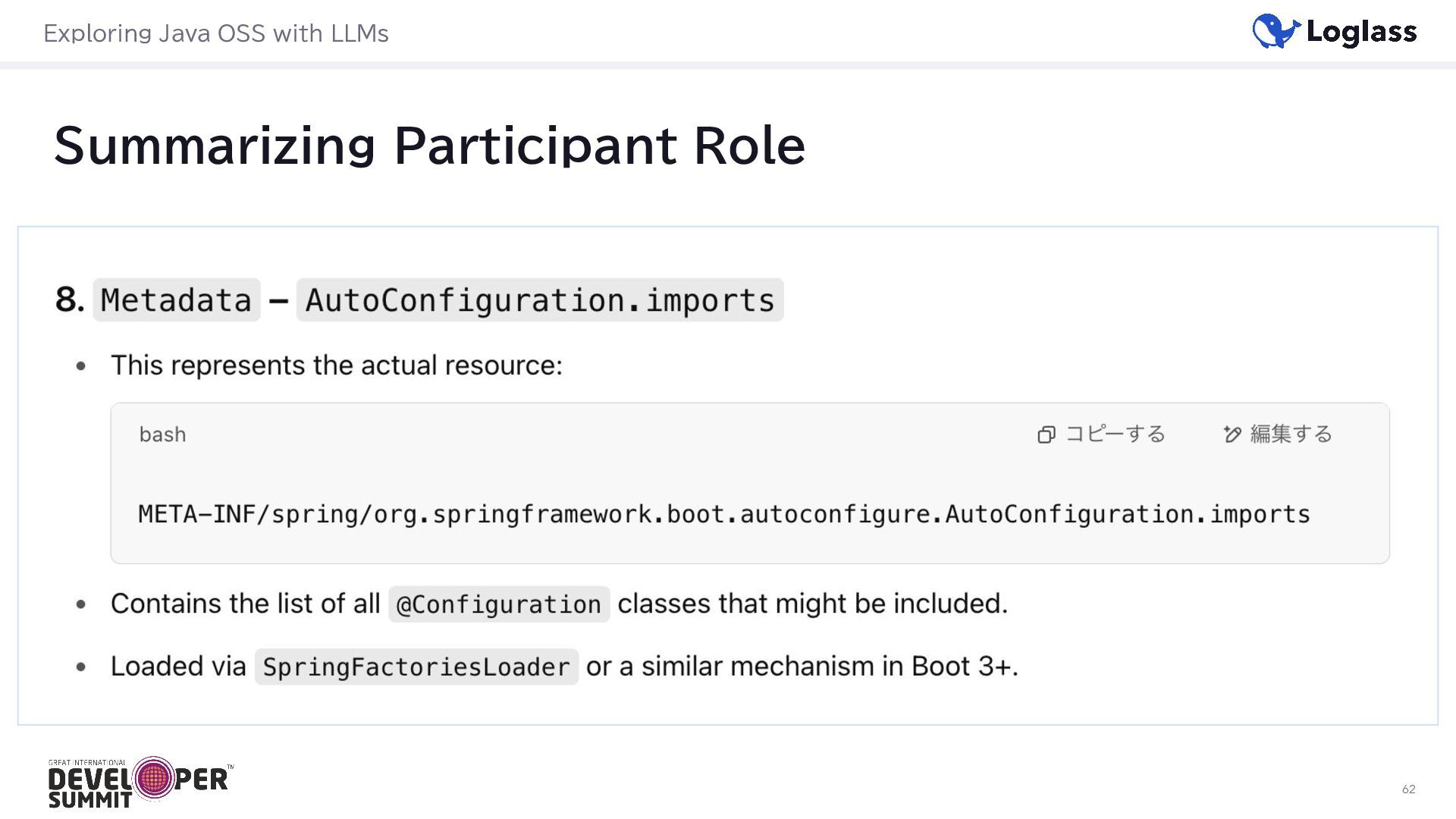Click the @Configuration inline code chip

coord(499,604)
